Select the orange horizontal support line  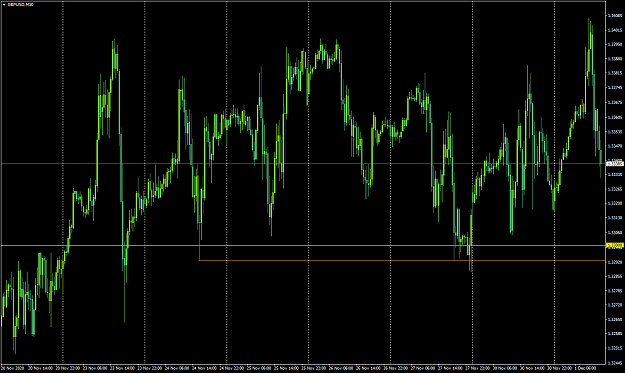(403, 260)
